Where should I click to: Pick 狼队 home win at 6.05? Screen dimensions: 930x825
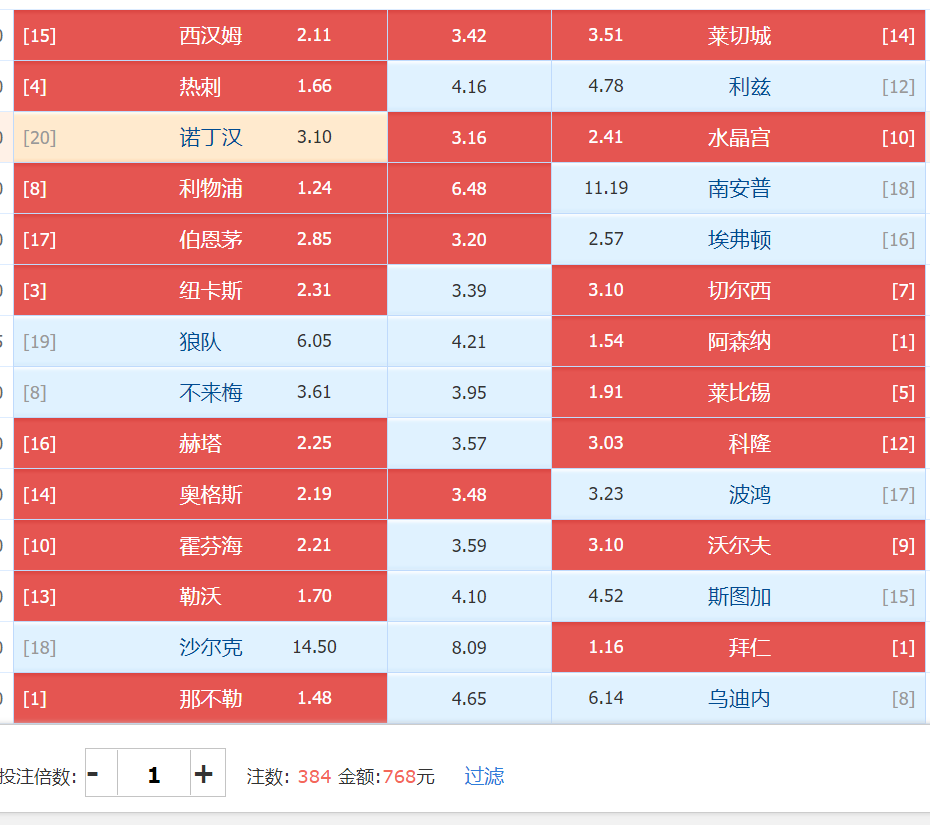coord(200,342)
